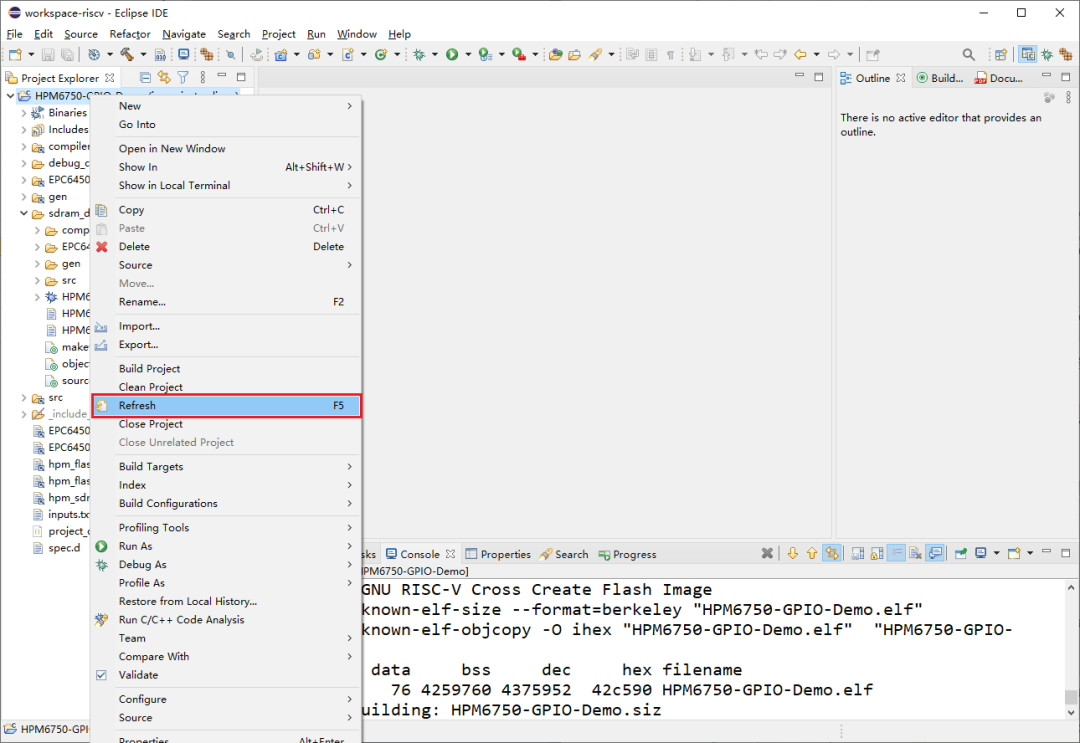Open the Window menu in menu bar
Viewport: 1080px width, 743px height.
coord(357,34)
